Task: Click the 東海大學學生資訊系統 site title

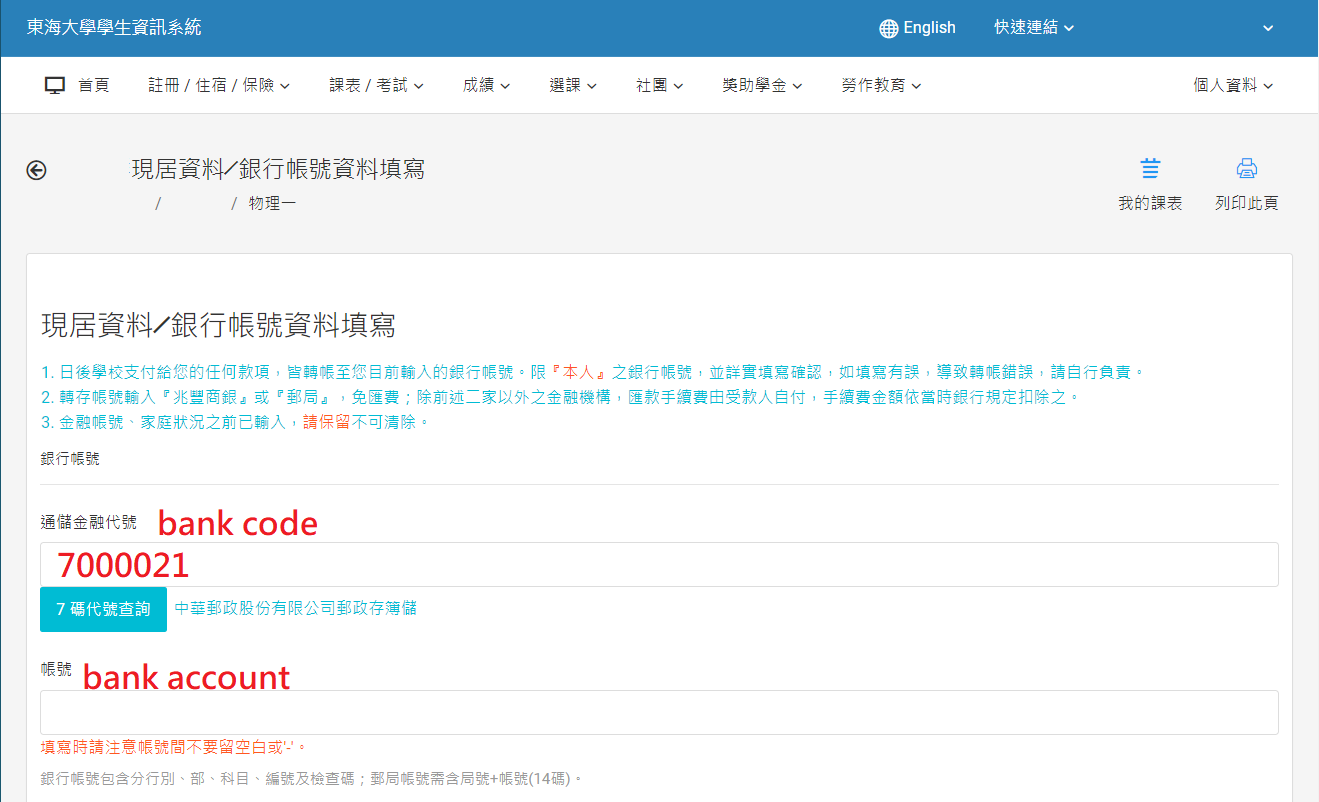Action: click(114, 28)
